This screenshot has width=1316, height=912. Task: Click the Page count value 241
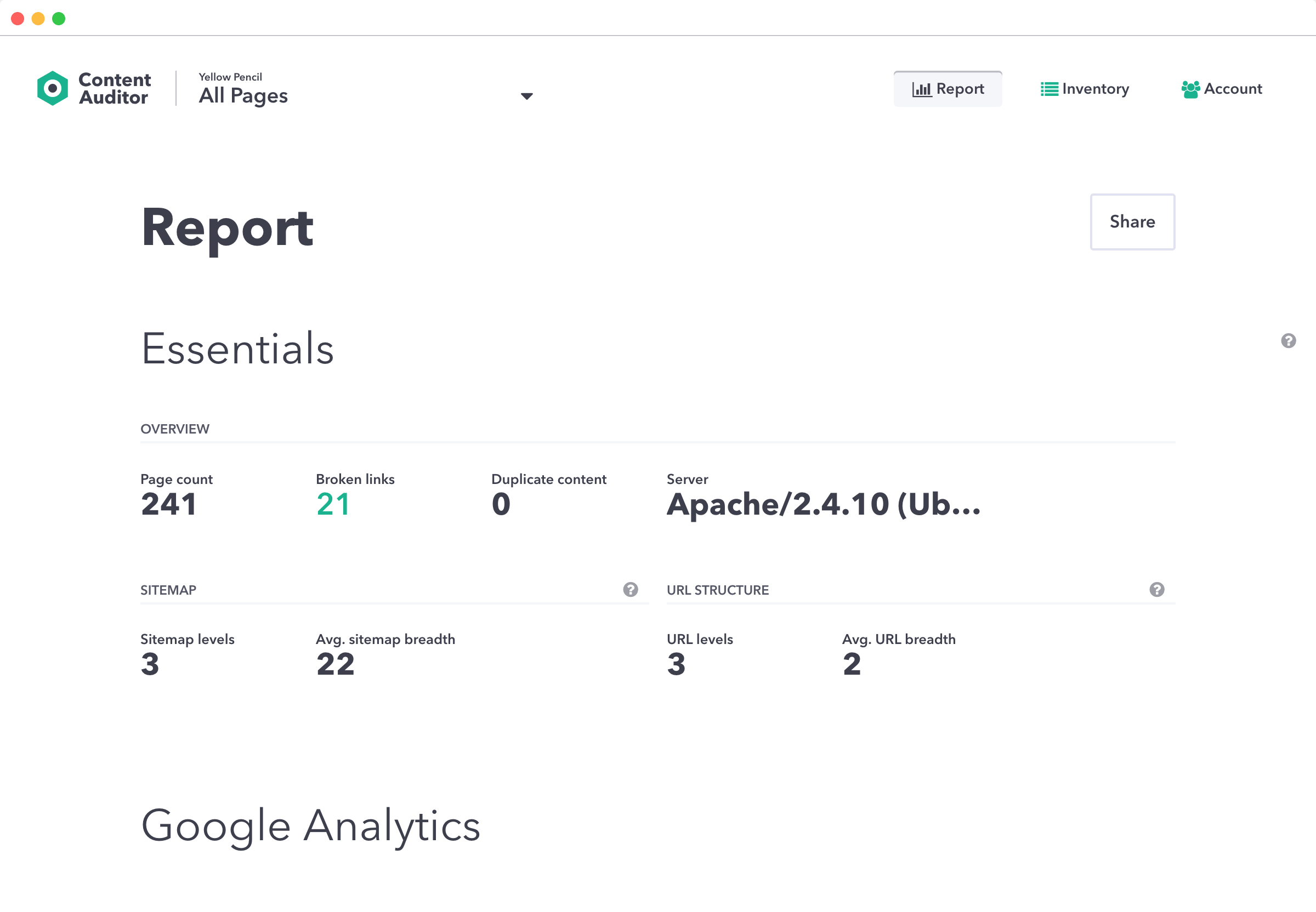(169, 504)
